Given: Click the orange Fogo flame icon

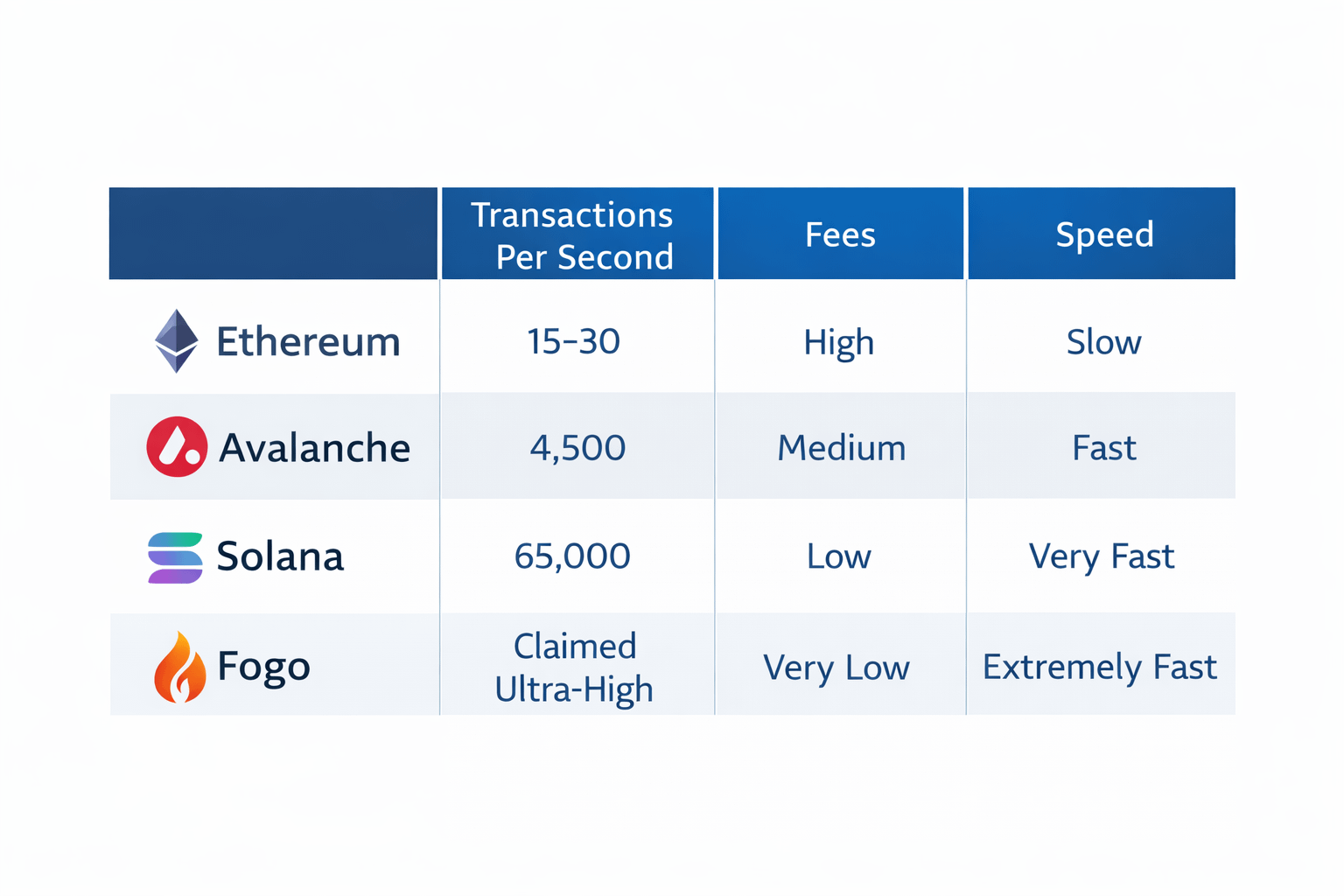Looking at the screenshot, I should pos(178,668).
